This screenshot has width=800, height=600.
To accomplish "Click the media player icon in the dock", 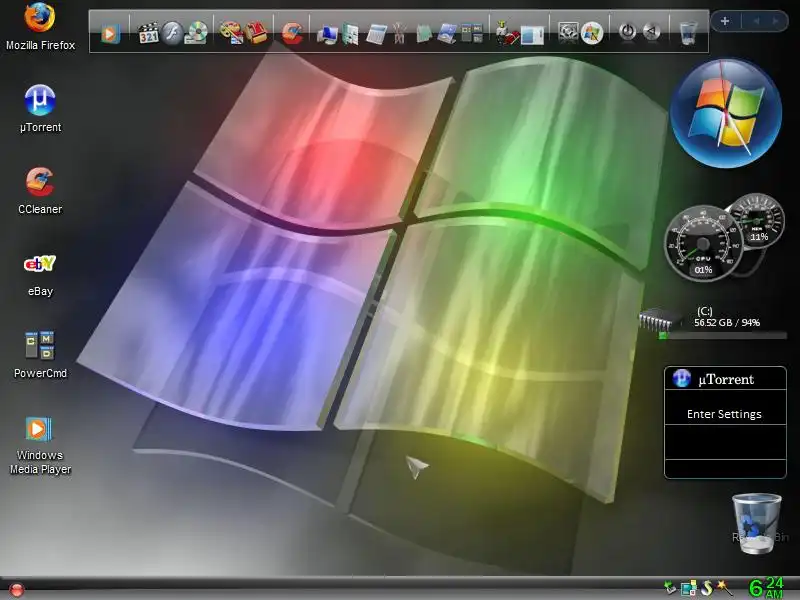I will [110, 34].
